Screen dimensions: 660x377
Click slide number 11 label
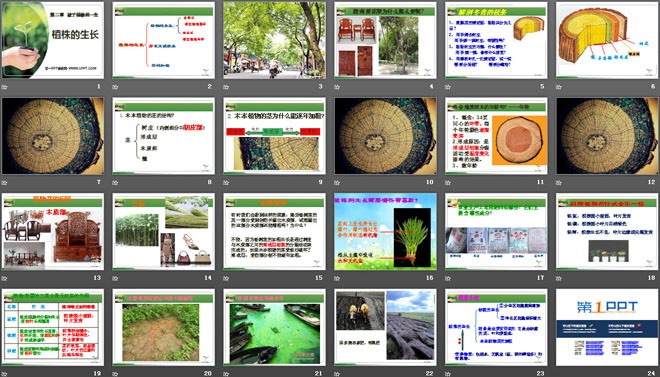tap(540, 182)
